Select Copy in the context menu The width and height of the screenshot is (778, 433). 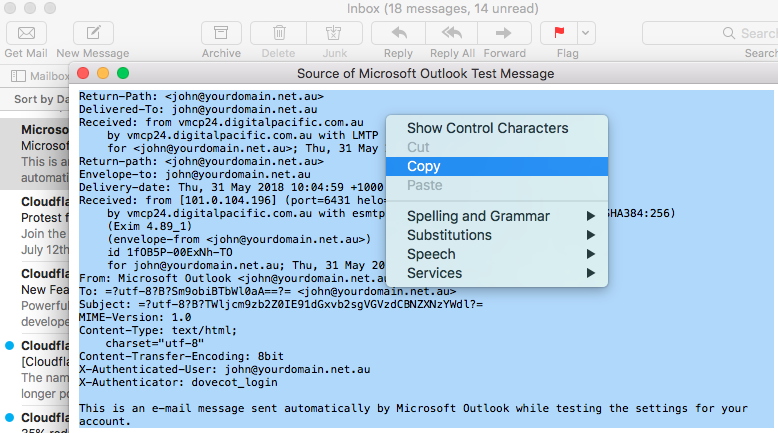tap(497, 166)
